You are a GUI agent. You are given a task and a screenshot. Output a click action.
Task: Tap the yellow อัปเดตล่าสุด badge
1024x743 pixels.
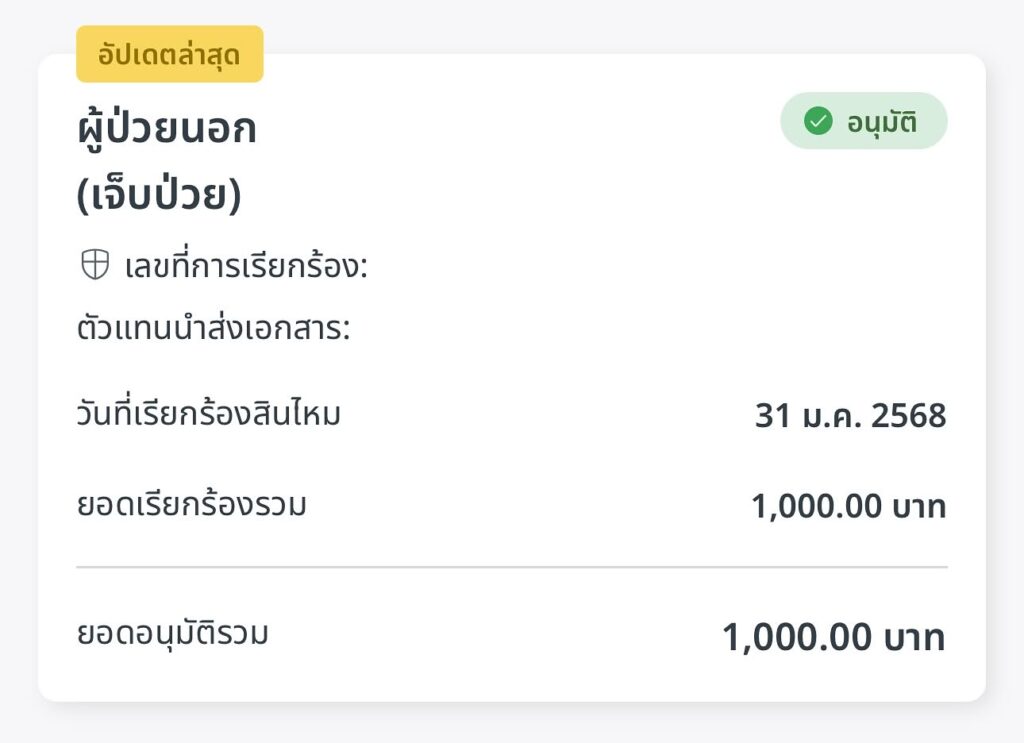(170, 54)
